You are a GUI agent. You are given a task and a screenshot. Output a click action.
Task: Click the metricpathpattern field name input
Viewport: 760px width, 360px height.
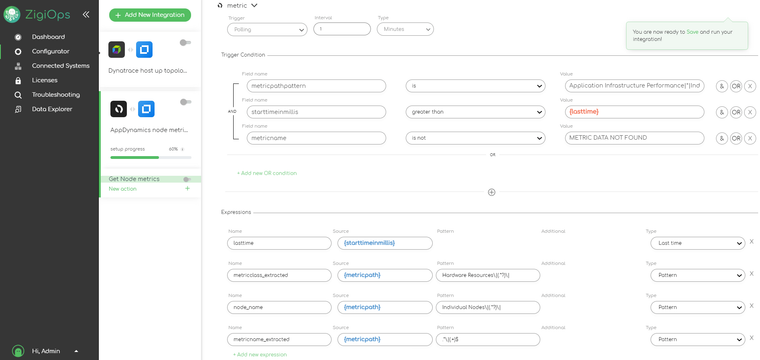click(x=317, y=86)
